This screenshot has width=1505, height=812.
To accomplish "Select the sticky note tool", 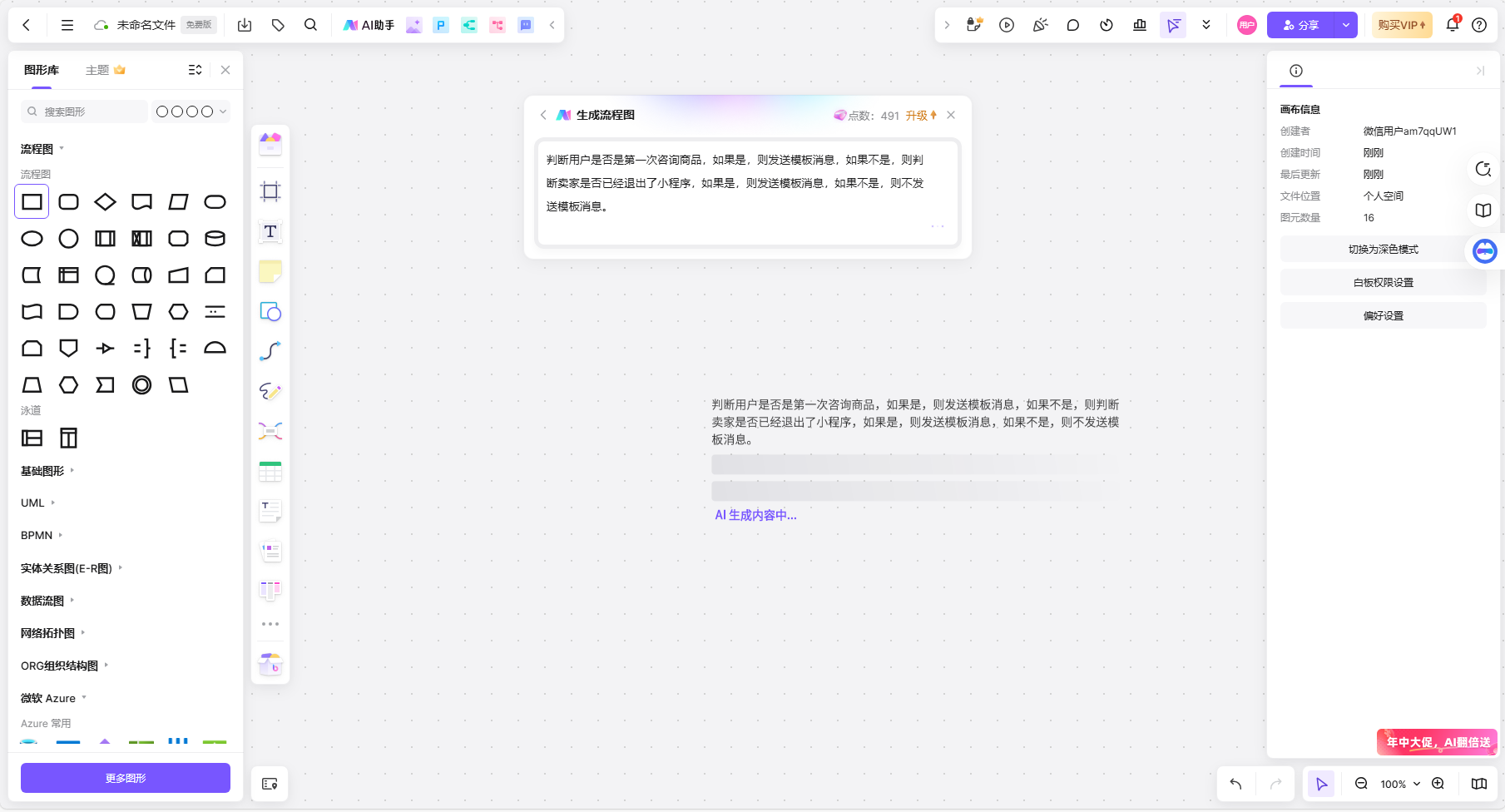I will (270, 271).
